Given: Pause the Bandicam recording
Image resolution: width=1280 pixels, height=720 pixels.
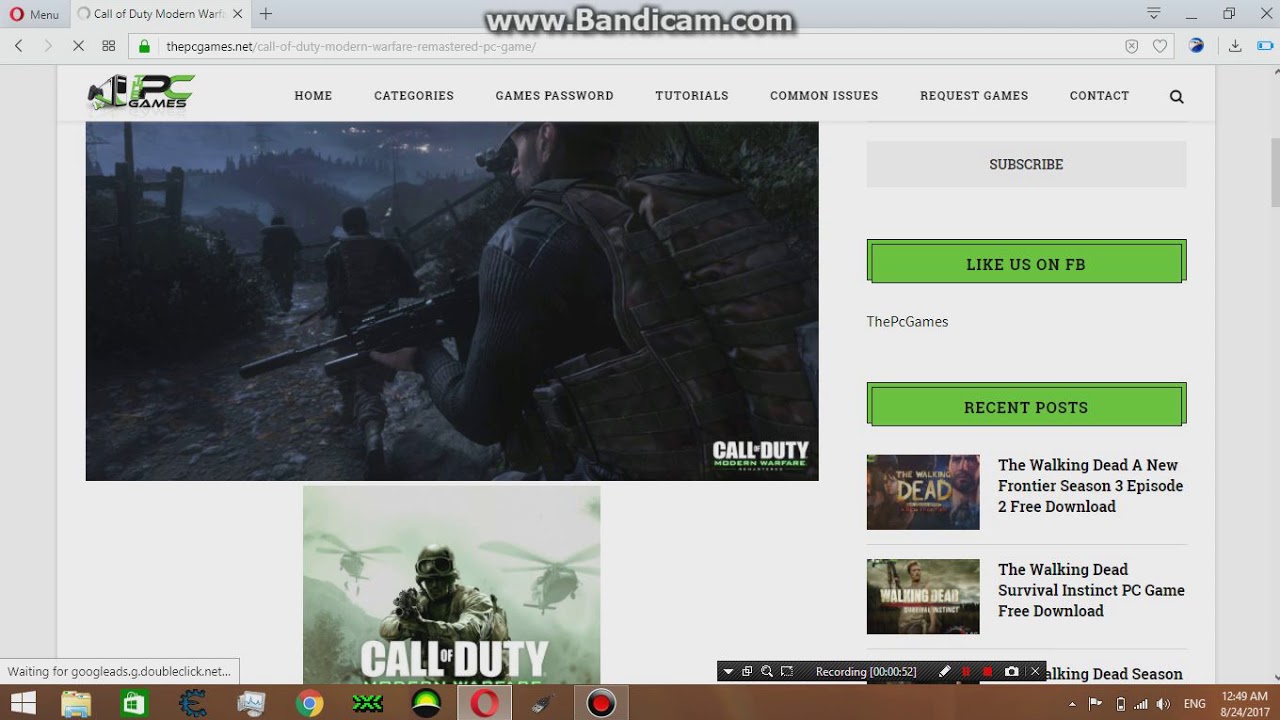Looking at the screenshot, I should coord(966,672).
